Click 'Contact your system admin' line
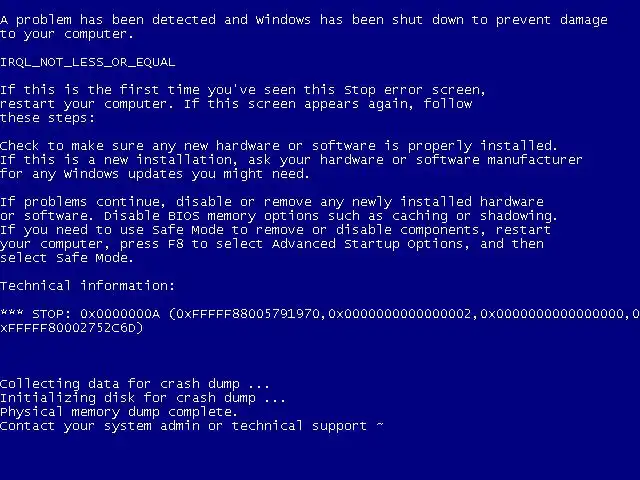This screenshot has height=480, width=640. [191, 426]
